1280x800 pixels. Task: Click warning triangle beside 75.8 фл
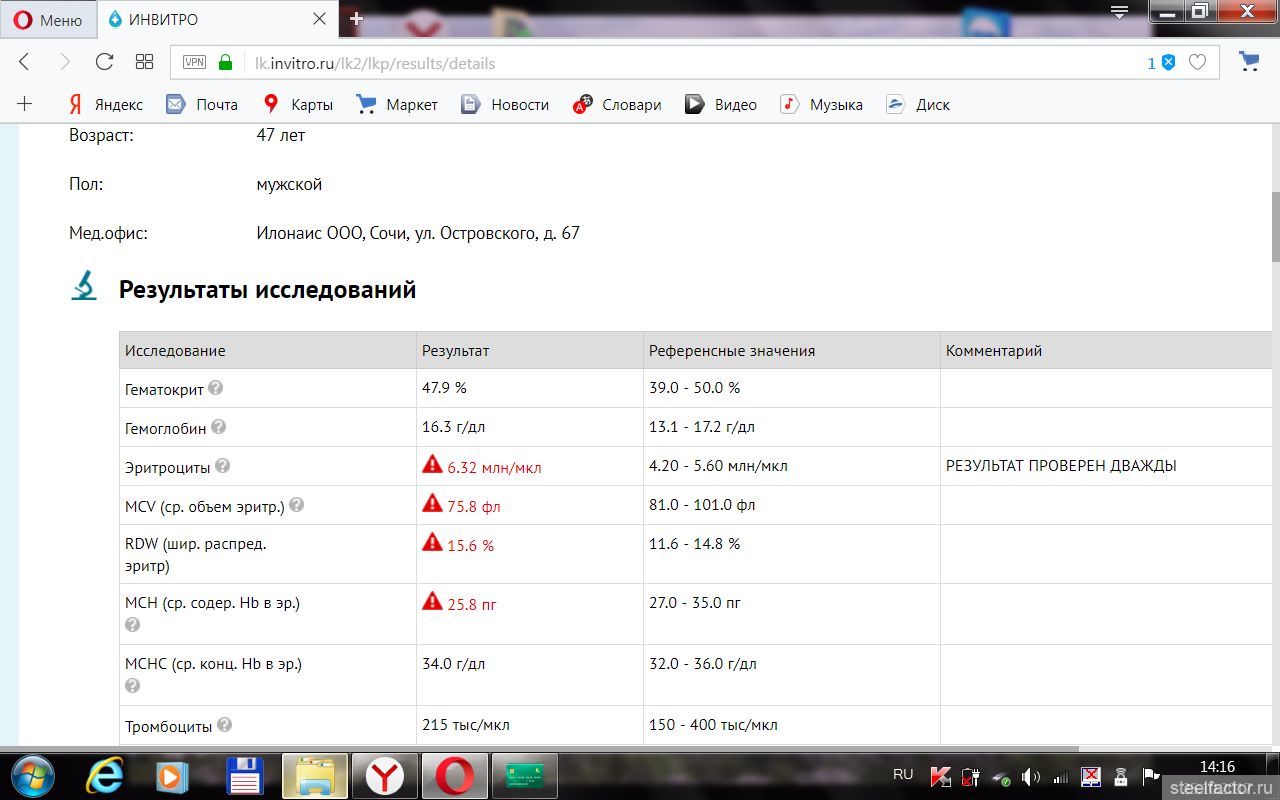[x=432, y=503]
